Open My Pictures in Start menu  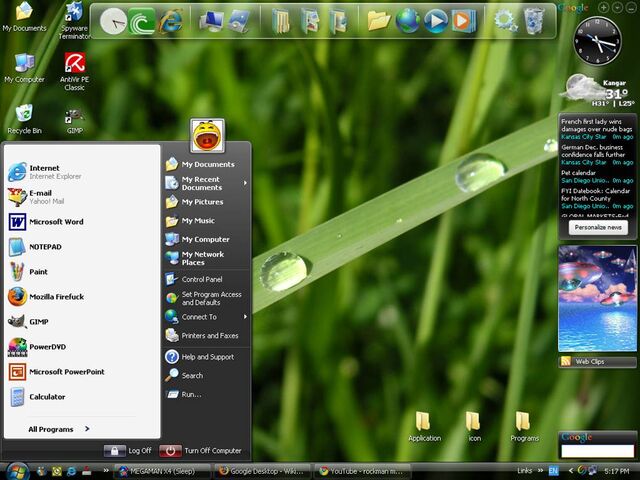point(207,202)
